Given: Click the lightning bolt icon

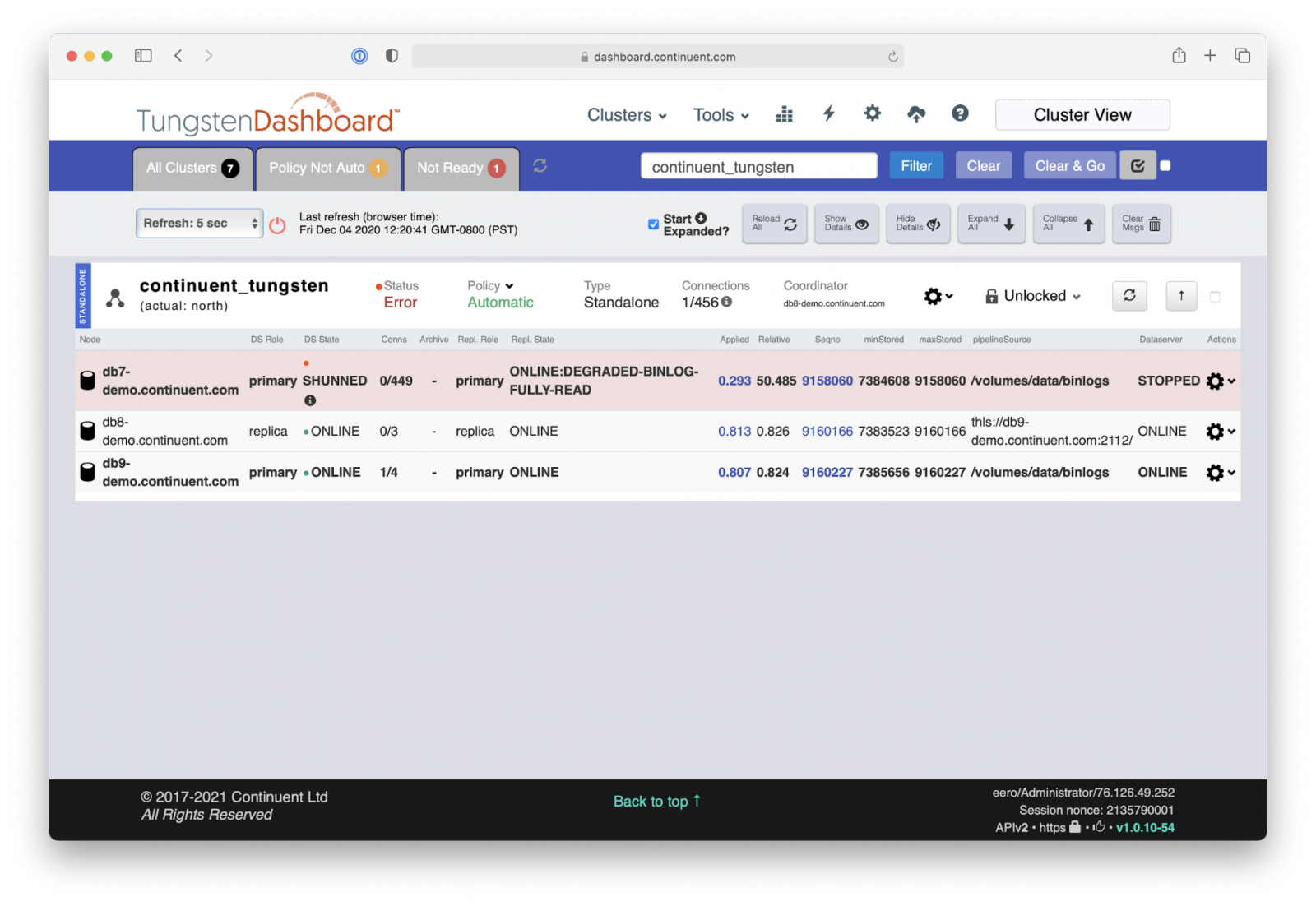Looking at the screenshot, I should click(829, 113).
